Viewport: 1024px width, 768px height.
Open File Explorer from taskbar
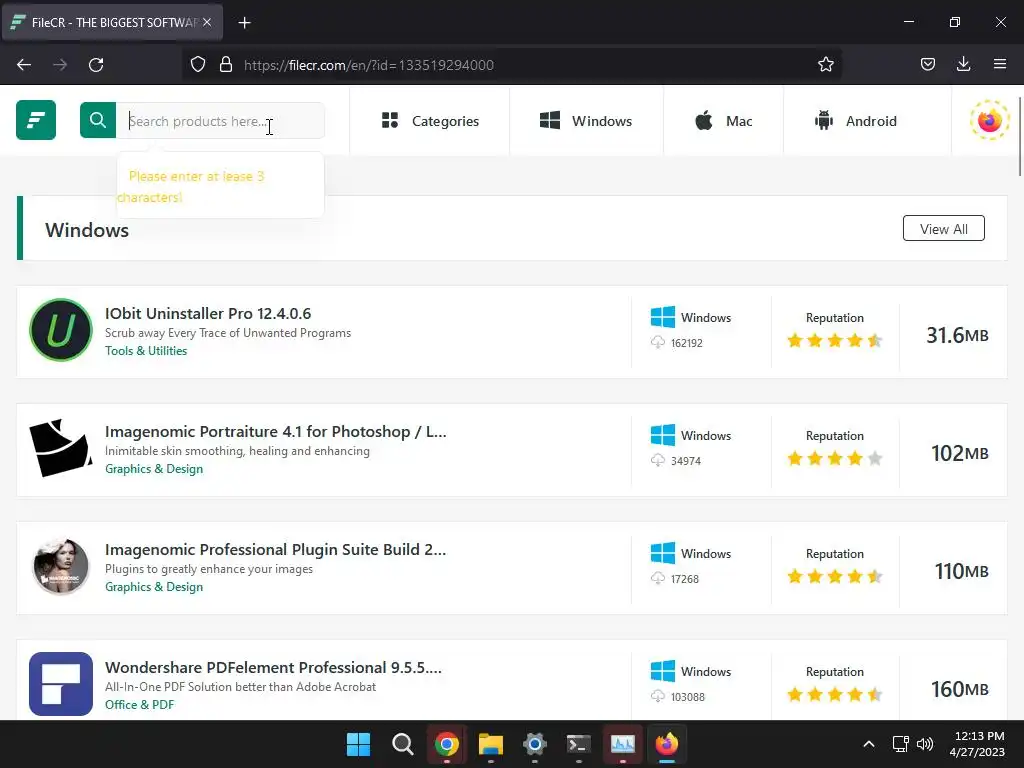point(490,744)
